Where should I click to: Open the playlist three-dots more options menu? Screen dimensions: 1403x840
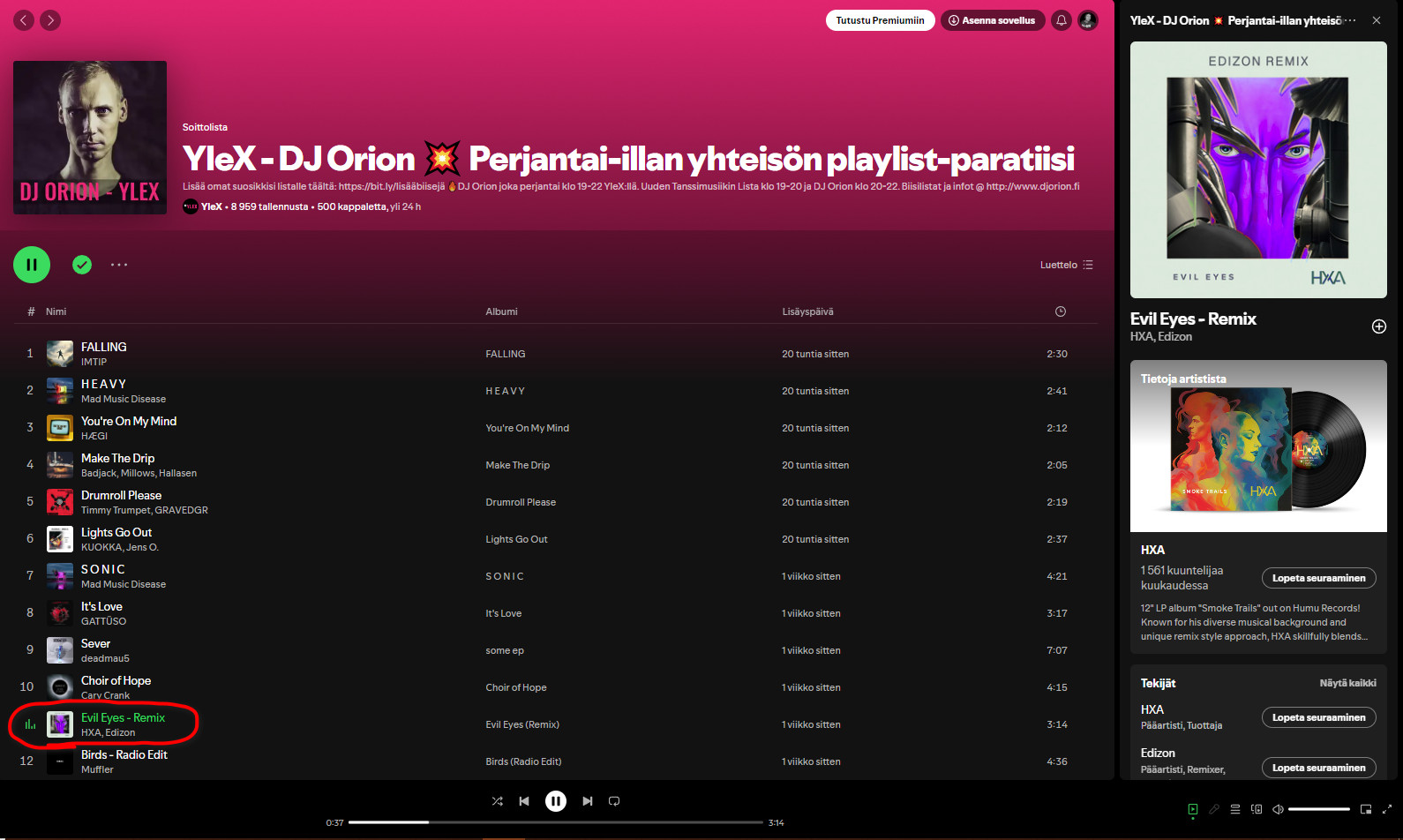[119, 265]
